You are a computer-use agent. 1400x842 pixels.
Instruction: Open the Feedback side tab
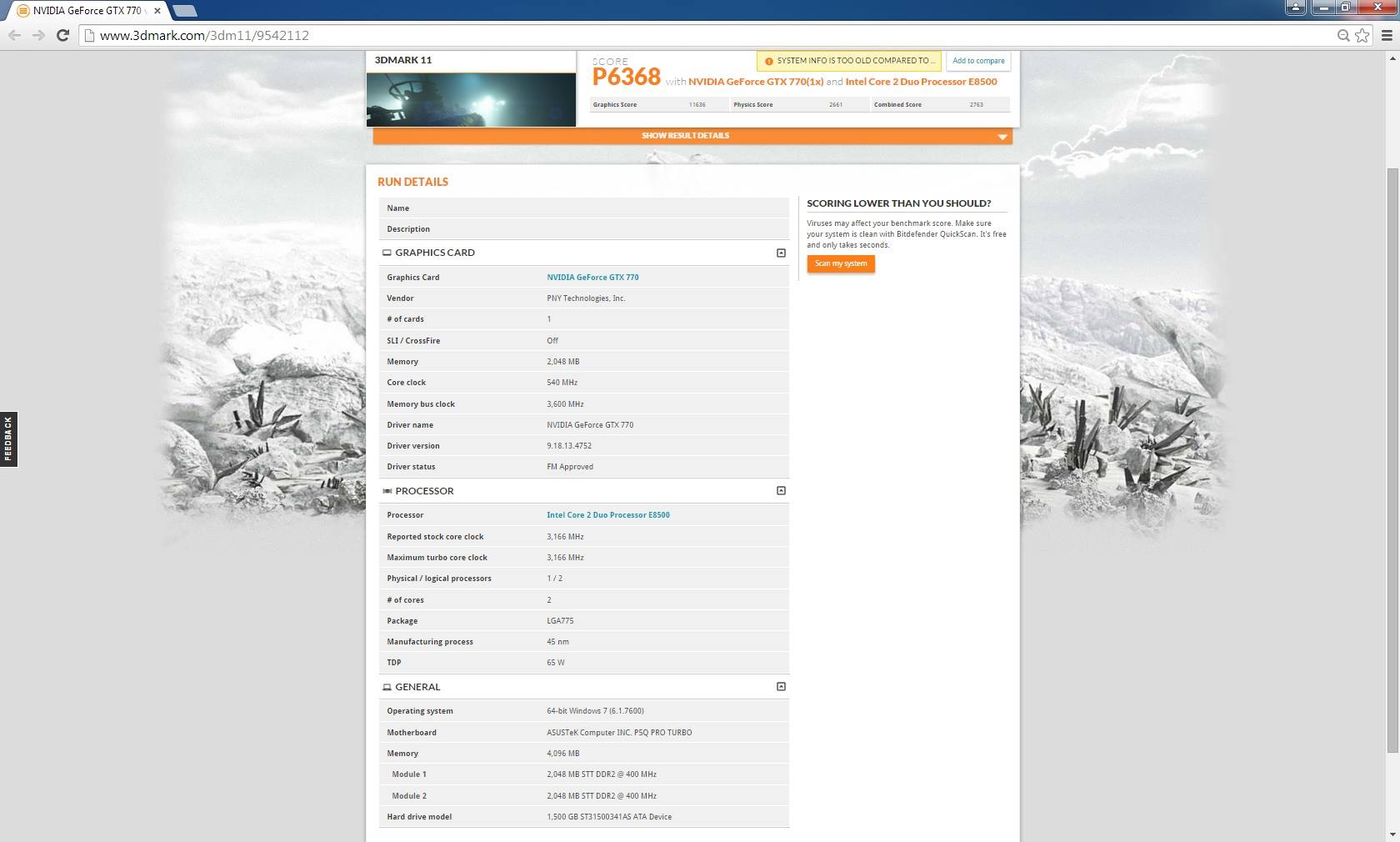click(8, 439)
